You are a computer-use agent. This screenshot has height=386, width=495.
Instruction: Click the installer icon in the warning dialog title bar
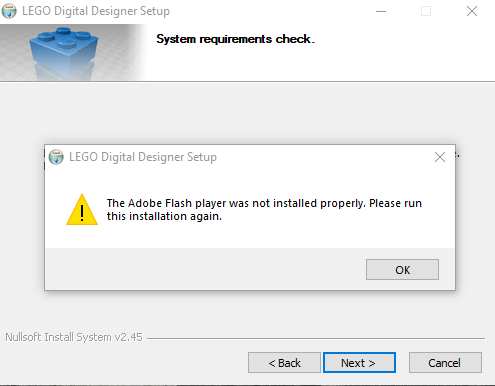pyautogui.click(x=56, y=157)
